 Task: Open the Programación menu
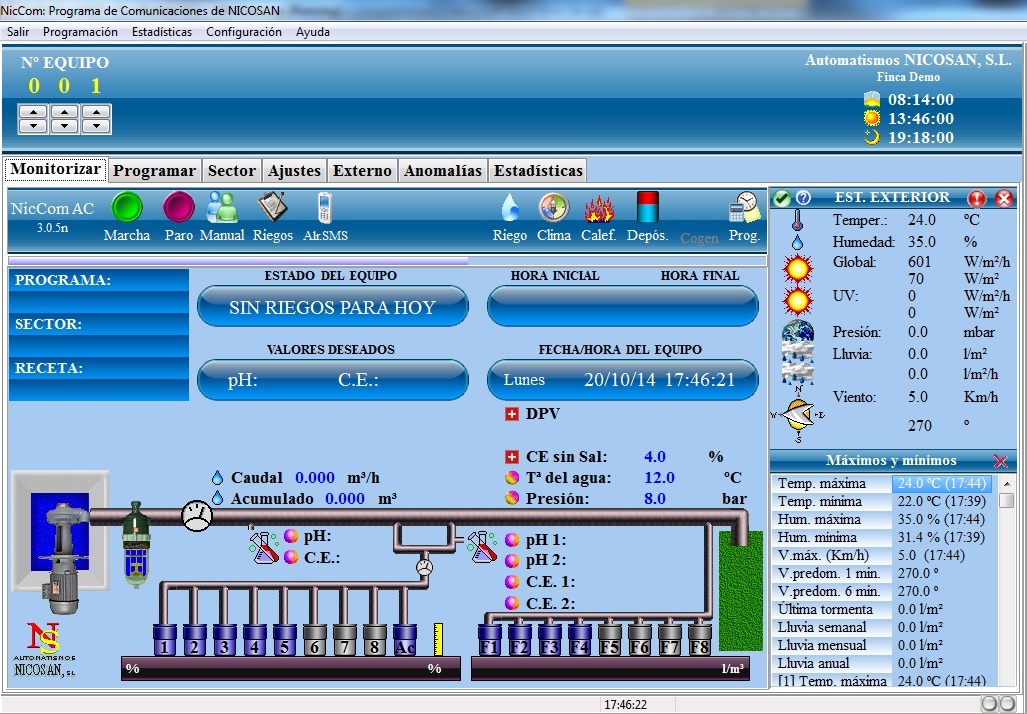click(81, 32)
